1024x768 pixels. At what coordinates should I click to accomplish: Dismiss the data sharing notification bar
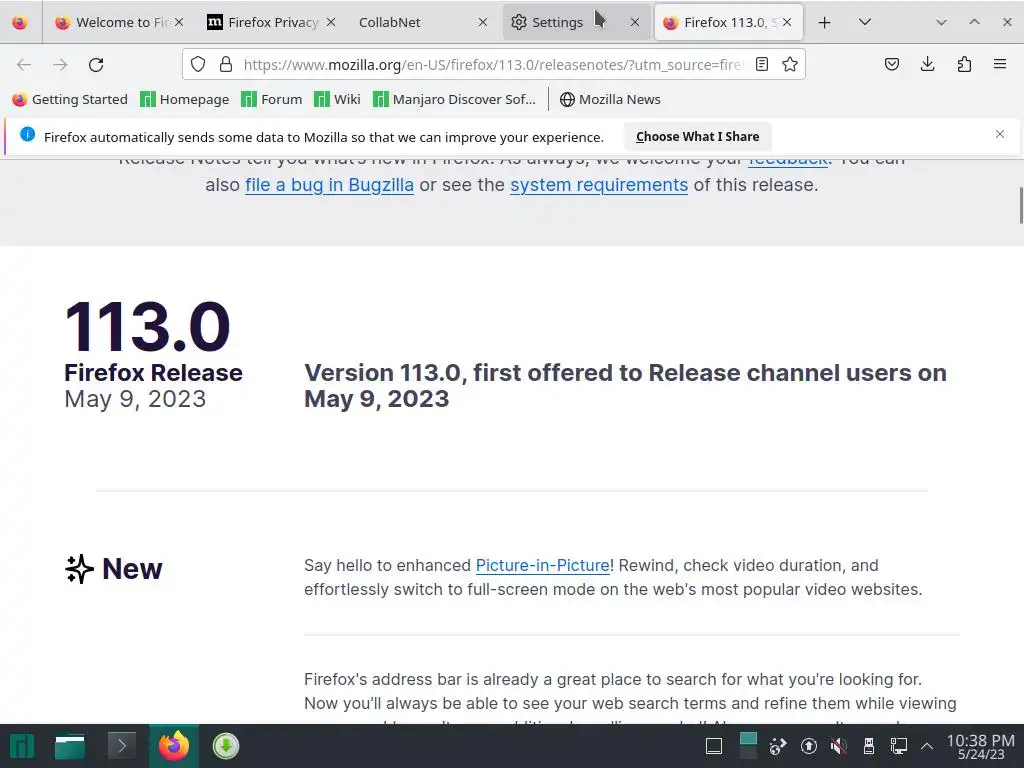(x=1000, y=134)
